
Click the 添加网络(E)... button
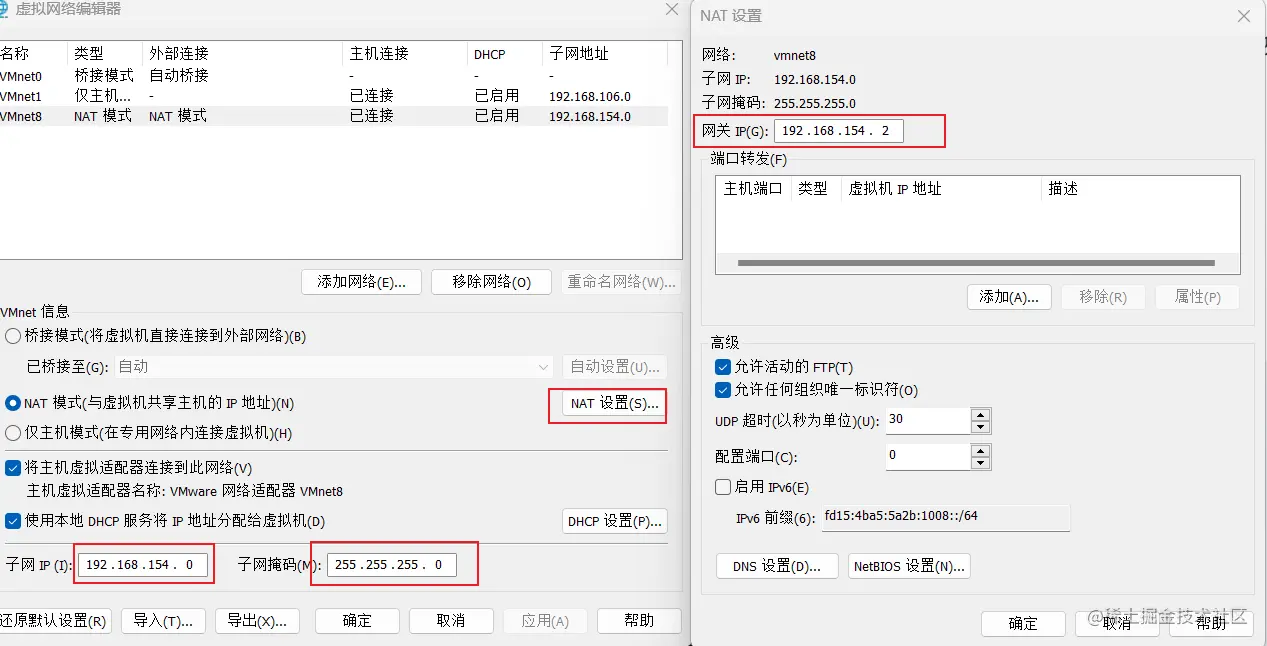click(x=361, y=282)
